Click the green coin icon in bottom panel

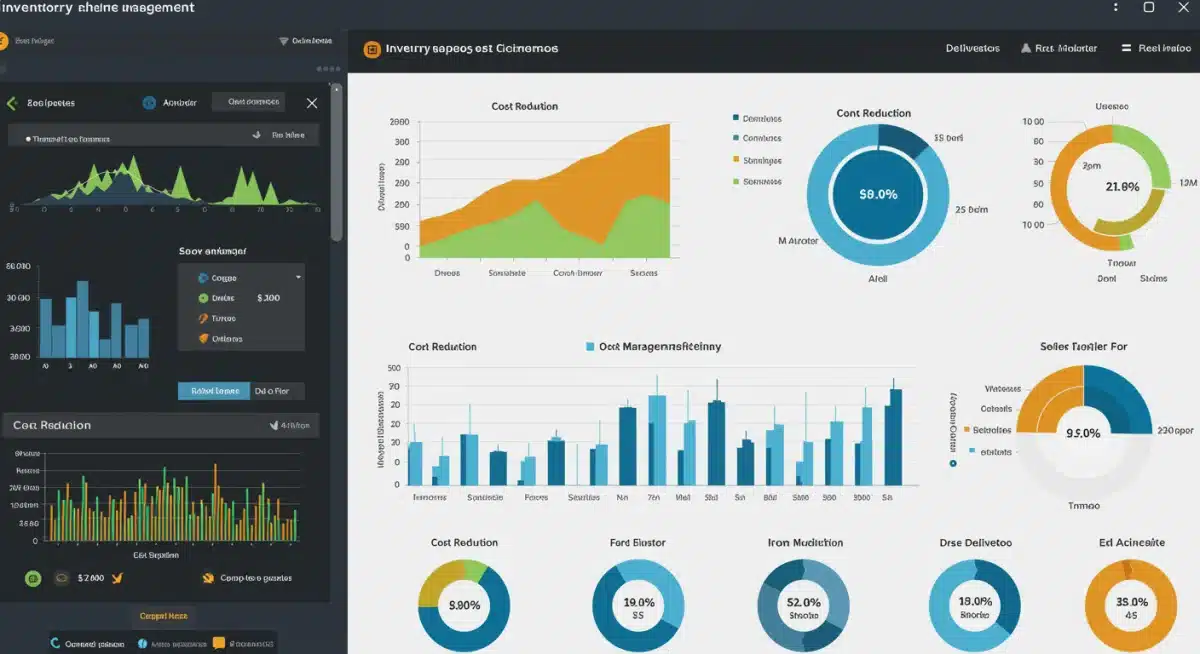[33, 578]
